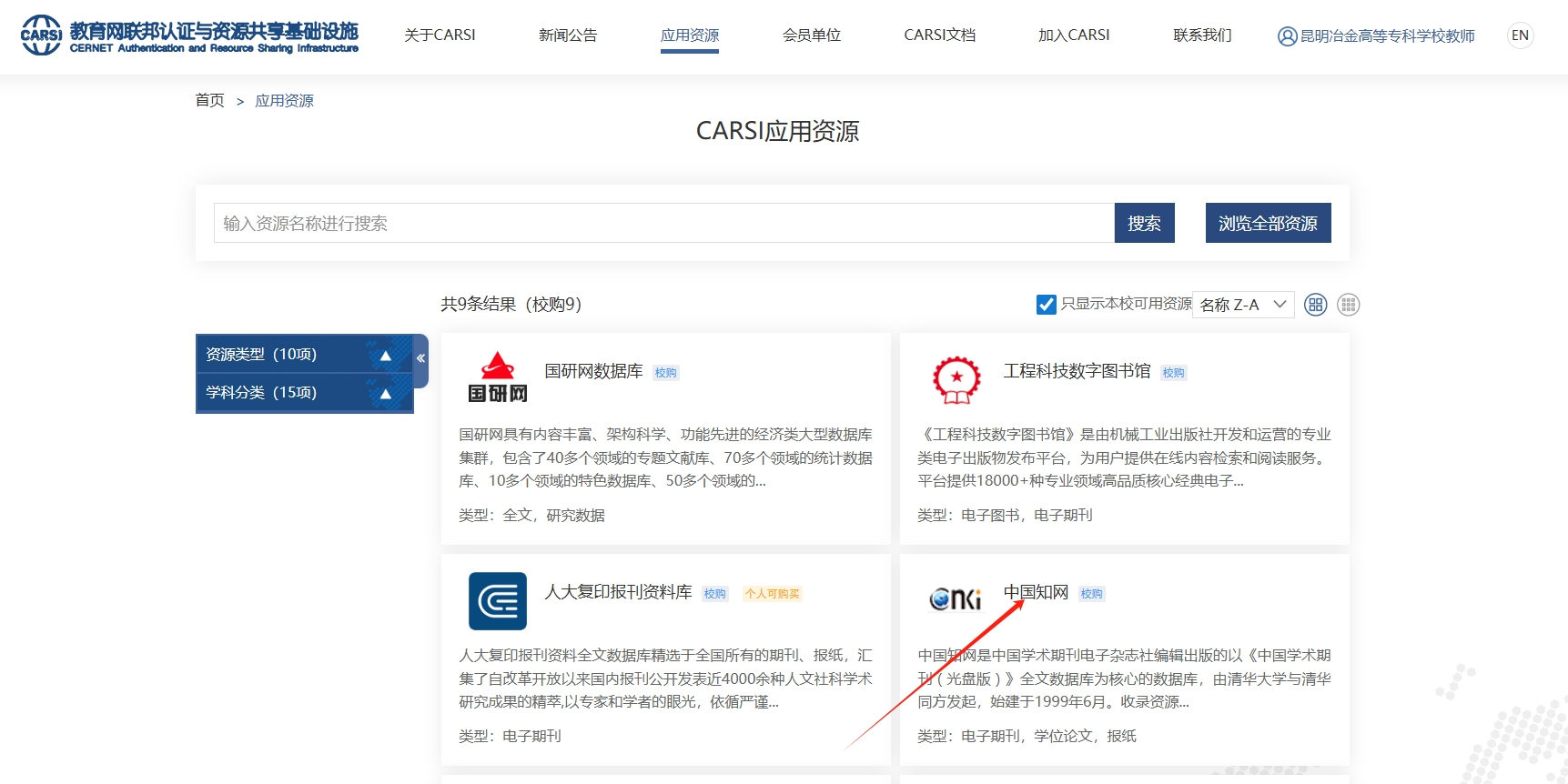
Task: Click the 浏览全部资源 button
Action: coord(1268,223)
